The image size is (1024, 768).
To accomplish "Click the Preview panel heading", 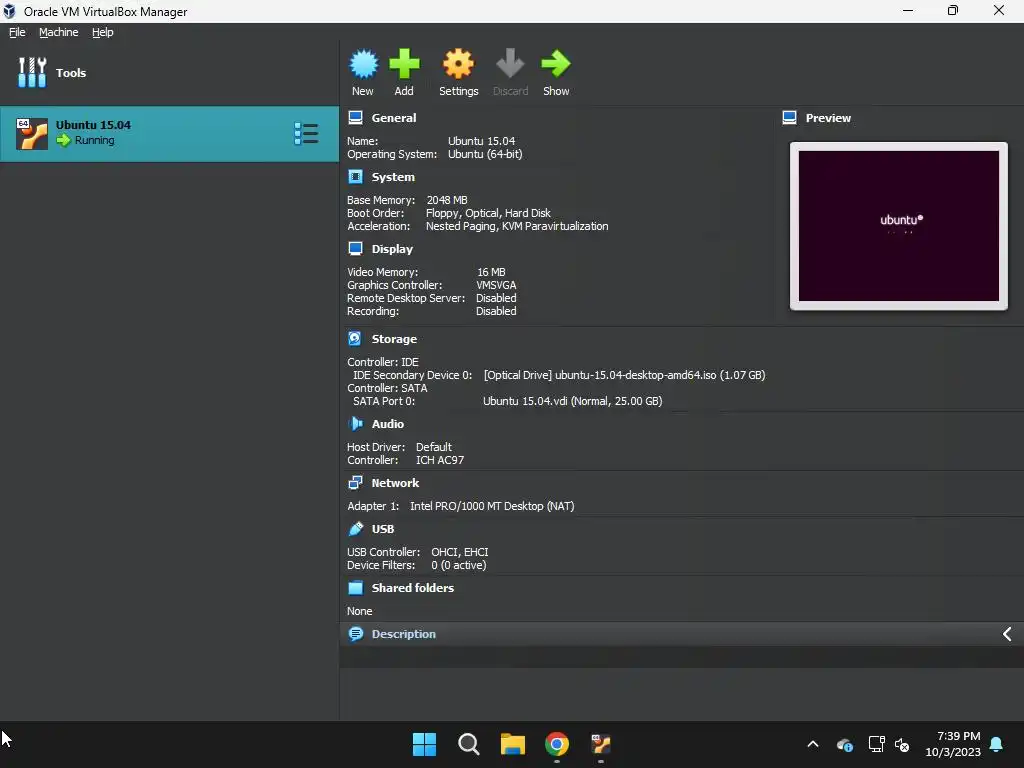I will coord(828,118).
